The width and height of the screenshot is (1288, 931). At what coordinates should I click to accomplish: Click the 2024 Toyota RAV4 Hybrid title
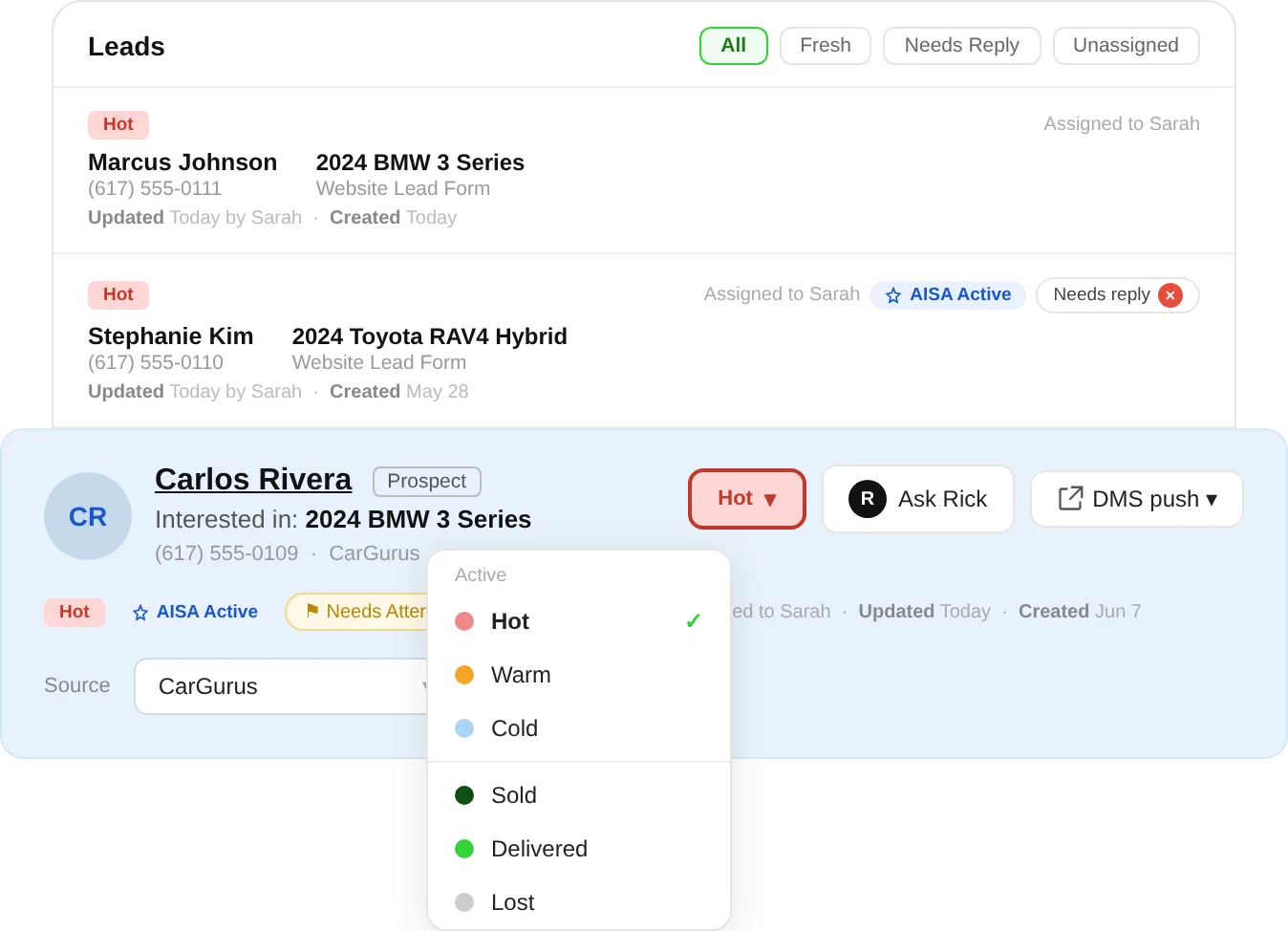(x=430, y=336)
